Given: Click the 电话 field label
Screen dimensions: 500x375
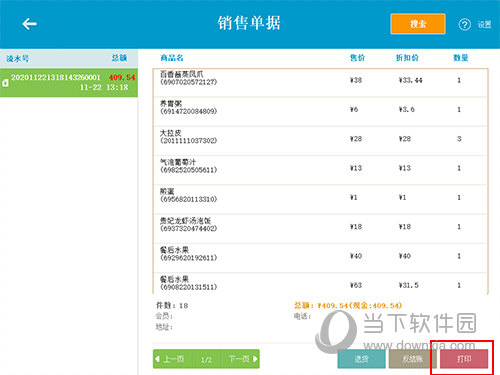Looking at the screenshot, I should (302, 316).
